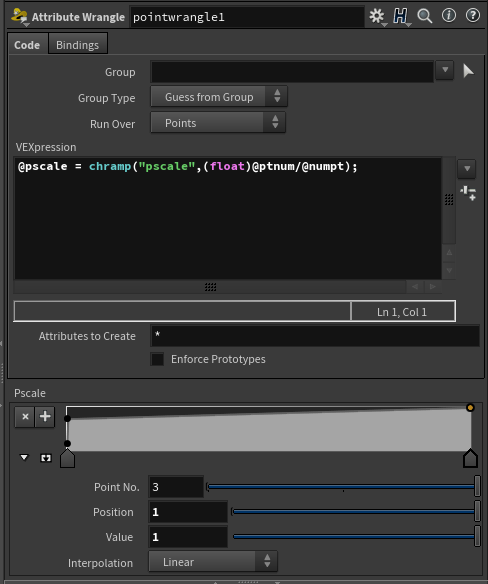Open the Interpolation Linear dropdown
This screenshot has height=584, width=488.
coord(213,561)
